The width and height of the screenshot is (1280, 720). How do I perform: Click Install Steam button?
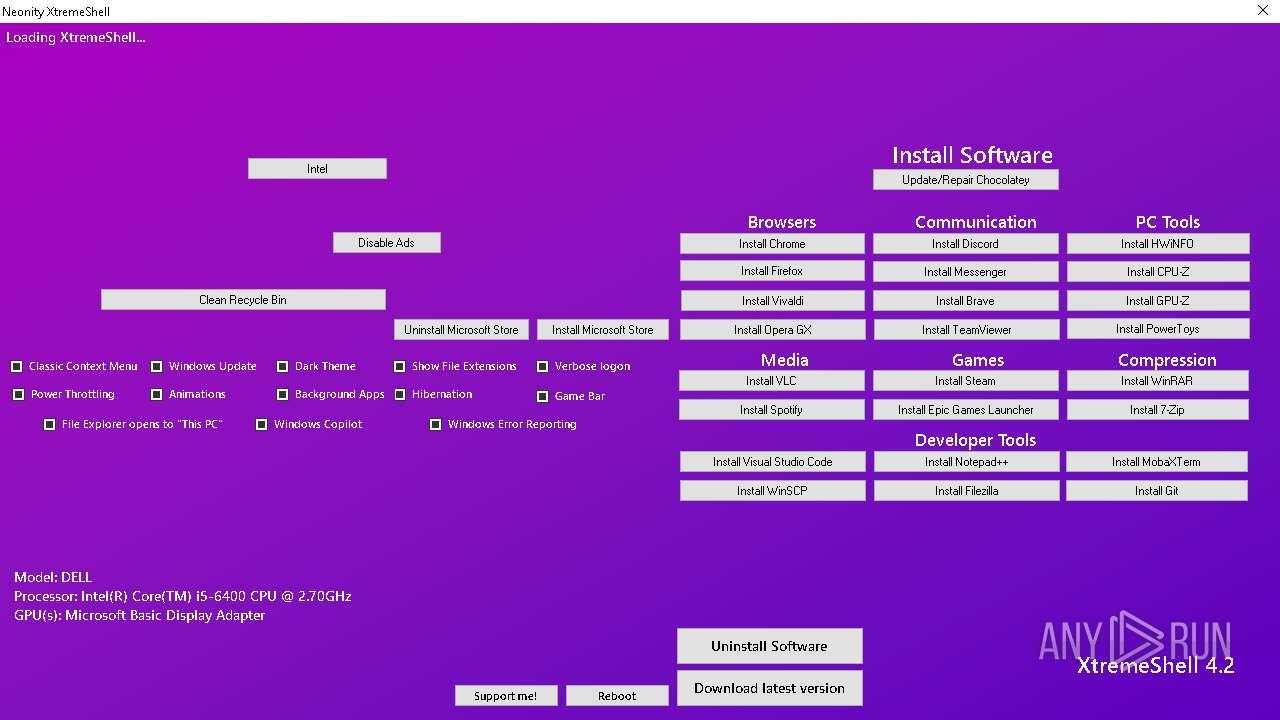pos(965,381)
